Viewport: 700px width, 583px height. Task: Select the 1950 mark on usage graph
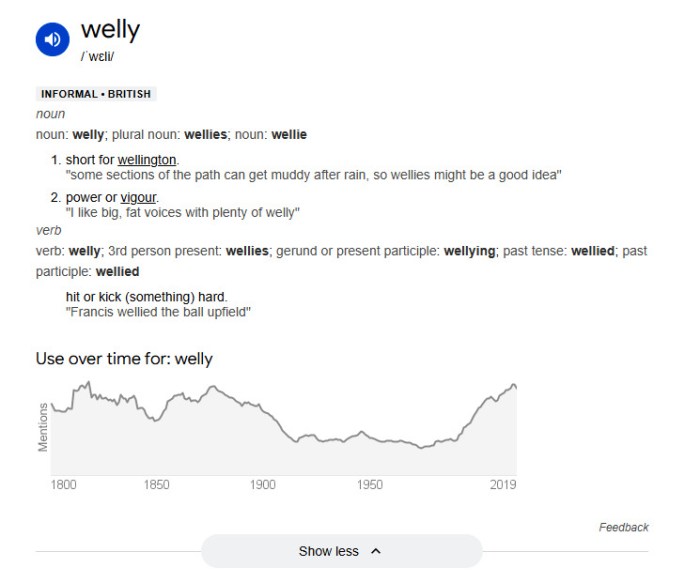370,485
